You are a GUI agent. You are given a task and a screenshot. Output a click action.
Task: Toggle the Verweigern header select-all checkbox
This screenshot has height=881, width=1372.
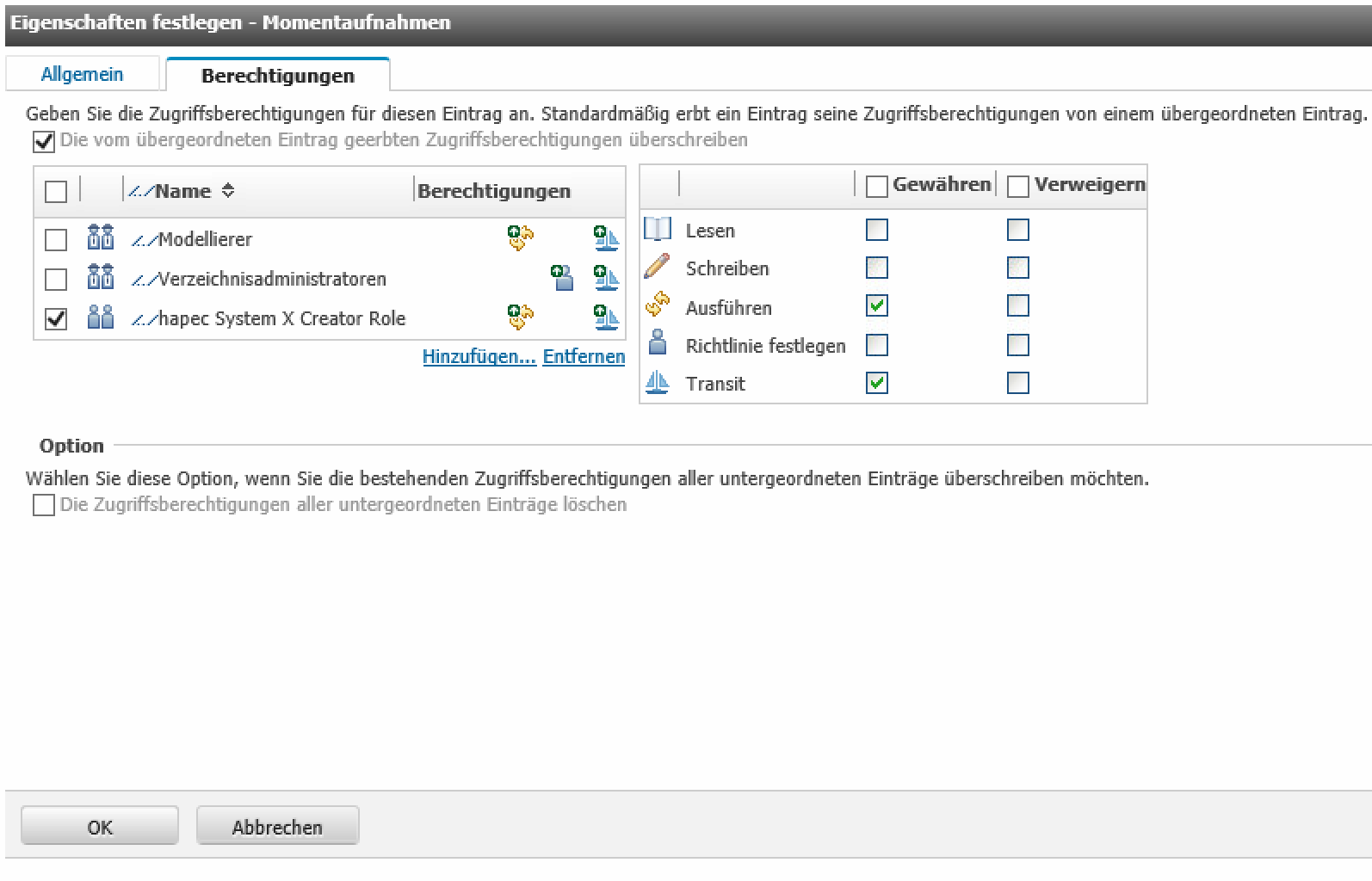point(1017,186)
